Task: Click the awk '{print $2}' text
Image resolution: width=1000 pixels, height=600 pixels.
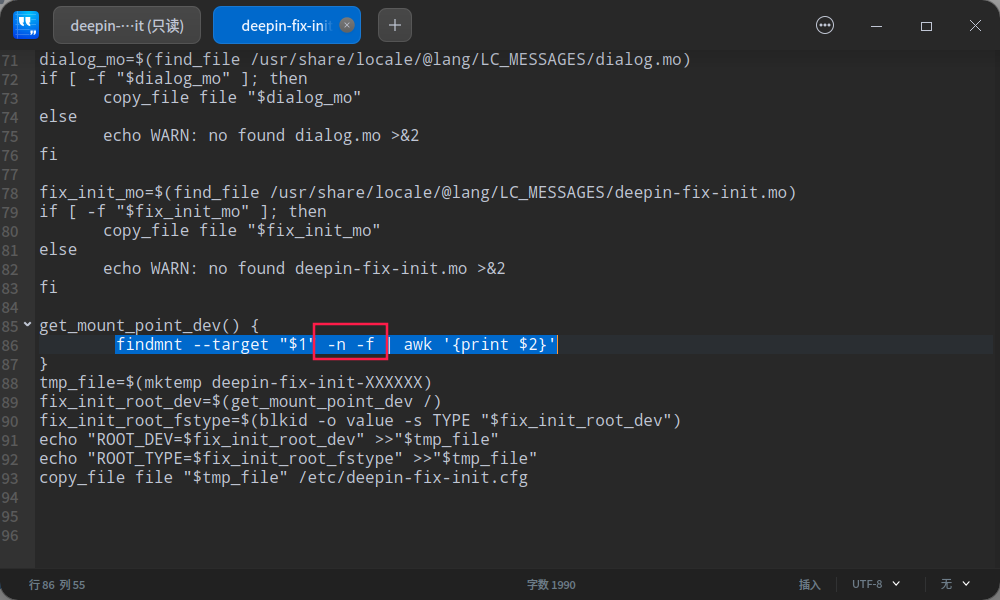Action: (x=480, y=344)
